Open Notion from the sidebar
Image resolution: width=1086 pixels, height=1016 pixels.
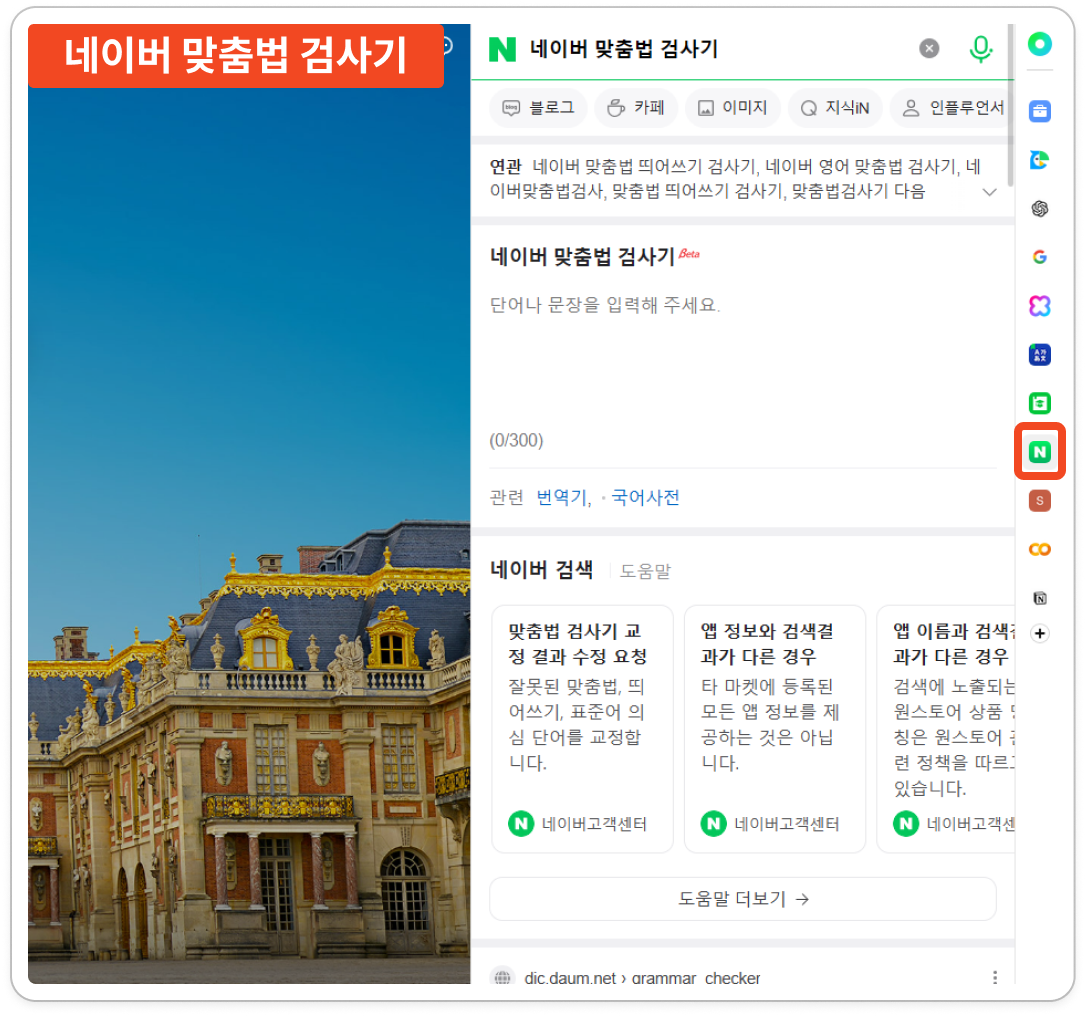[1039, 598]
